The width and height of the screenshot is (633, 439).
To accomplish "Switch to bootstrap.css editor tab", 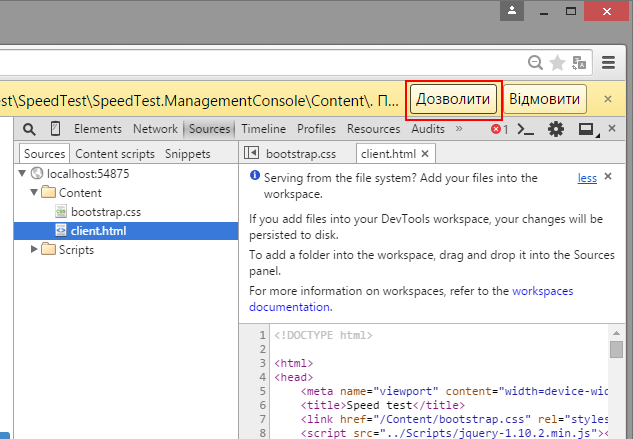I will click(x=301, y=154).
